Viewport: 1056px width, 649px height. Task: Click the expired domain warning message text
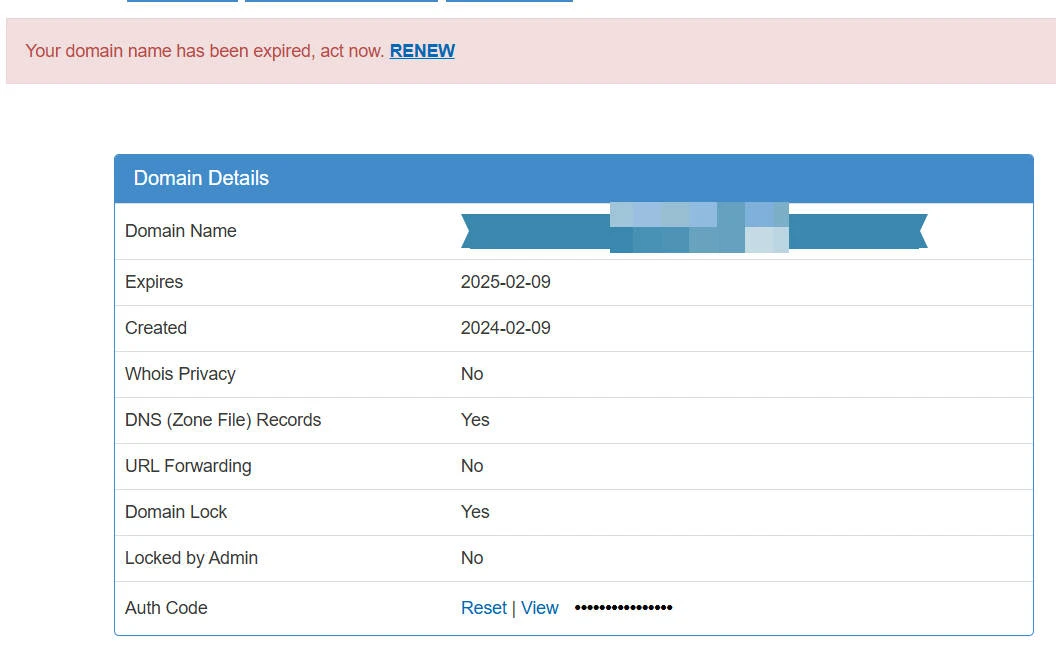coord(204,51)
